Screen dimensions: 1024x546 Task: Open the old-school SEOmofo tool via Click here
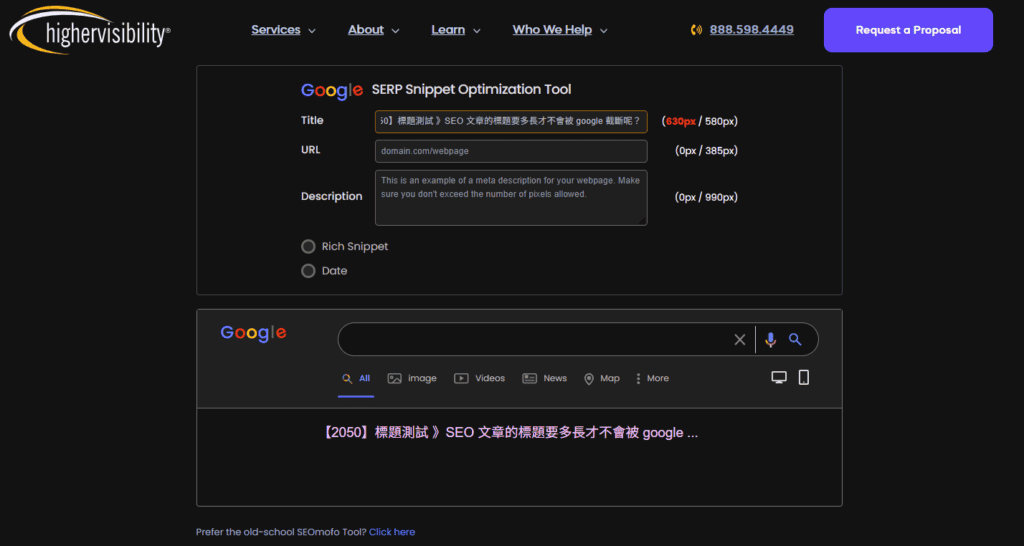click(392, 532)
